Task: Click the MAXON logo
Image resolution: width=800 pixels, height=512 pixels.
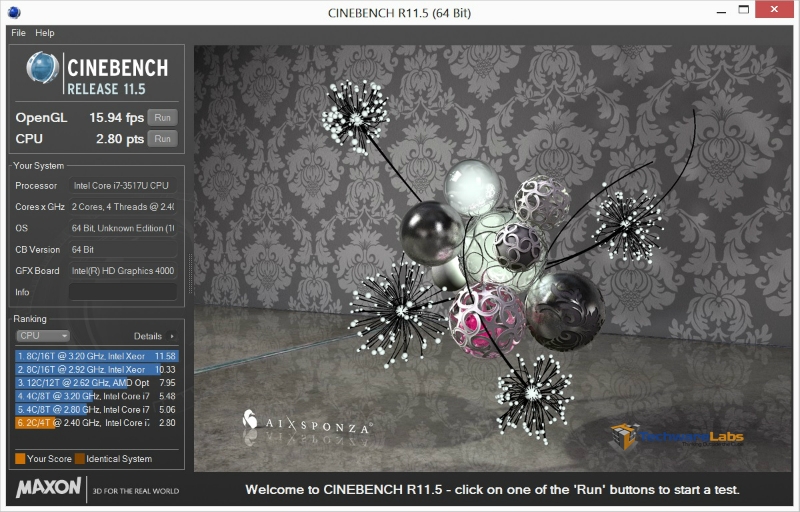Action: coord(48,488)
